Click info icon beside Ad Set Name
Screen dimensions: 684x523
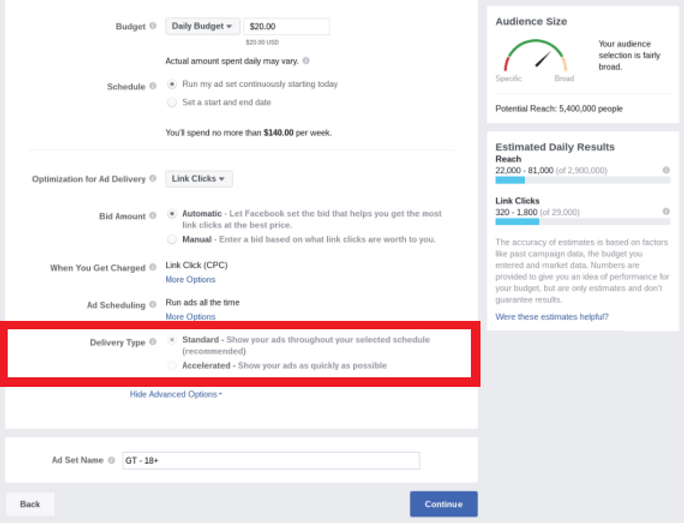tap(111, 460)
